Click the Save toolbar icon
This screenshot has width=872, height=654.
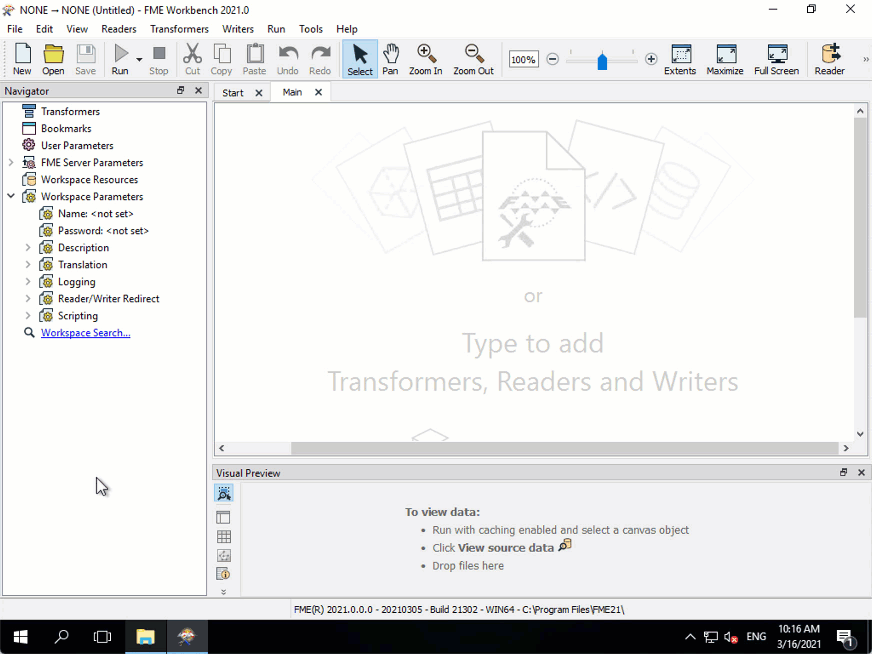86,59
